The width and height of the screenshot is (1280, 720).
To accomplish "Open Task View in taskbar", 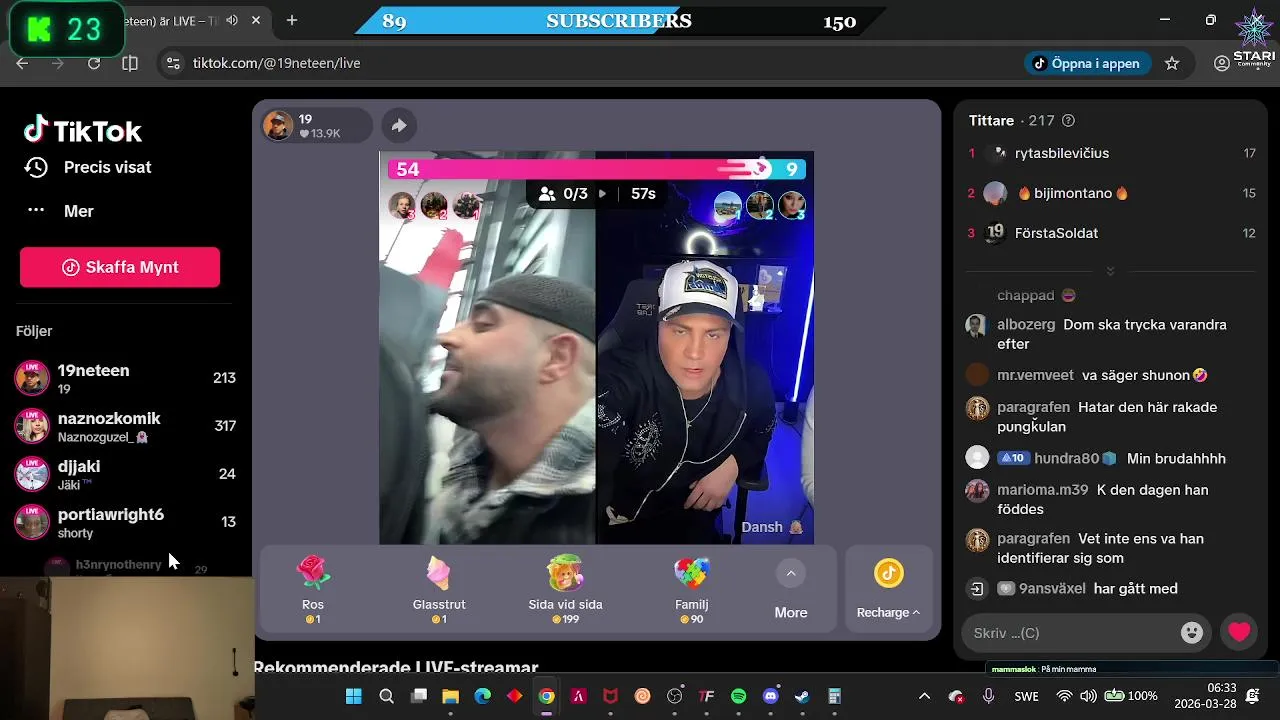I will pos(419,696).
